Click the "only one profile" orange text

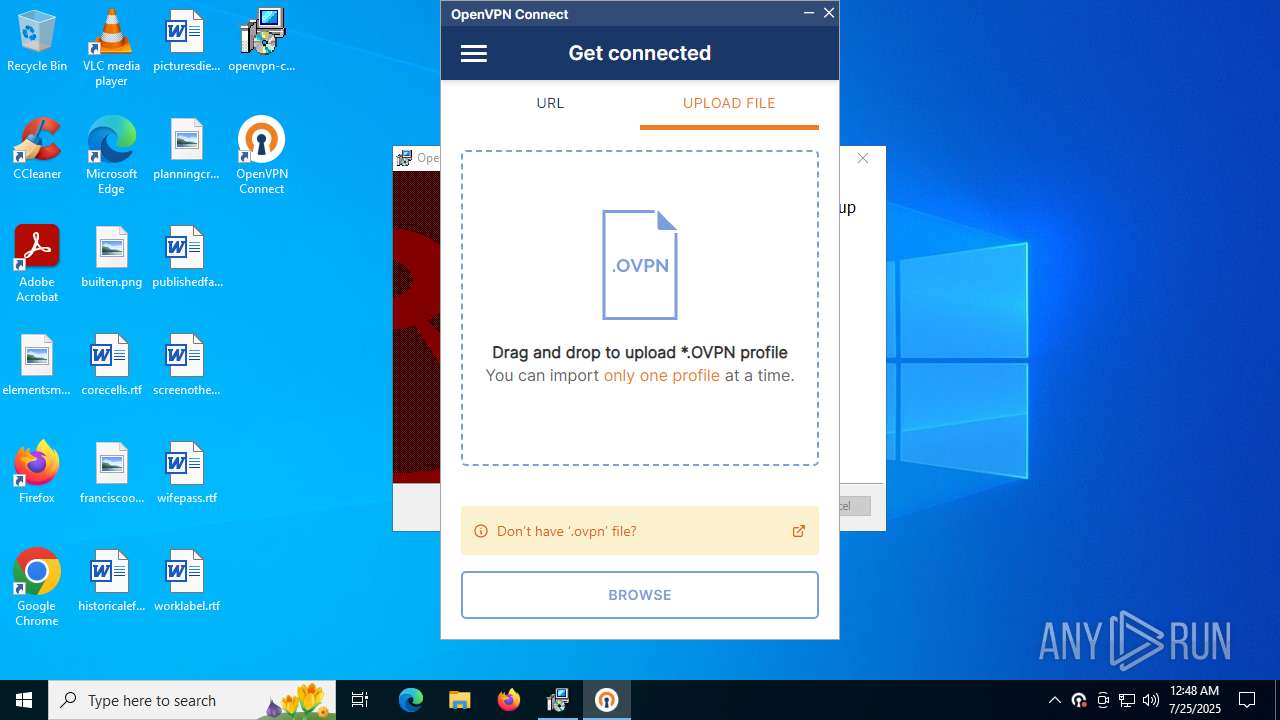(x=662, y=376)
